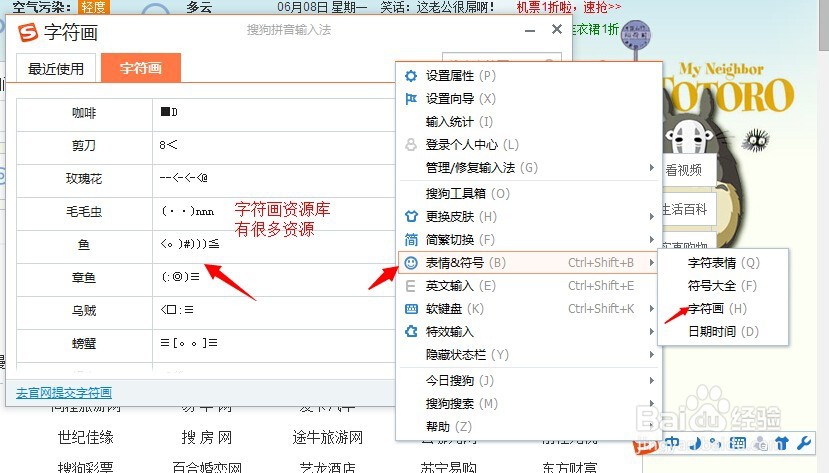
Task: Select 输入统计 (I) menu entry
Action: (x=529, y=122)
